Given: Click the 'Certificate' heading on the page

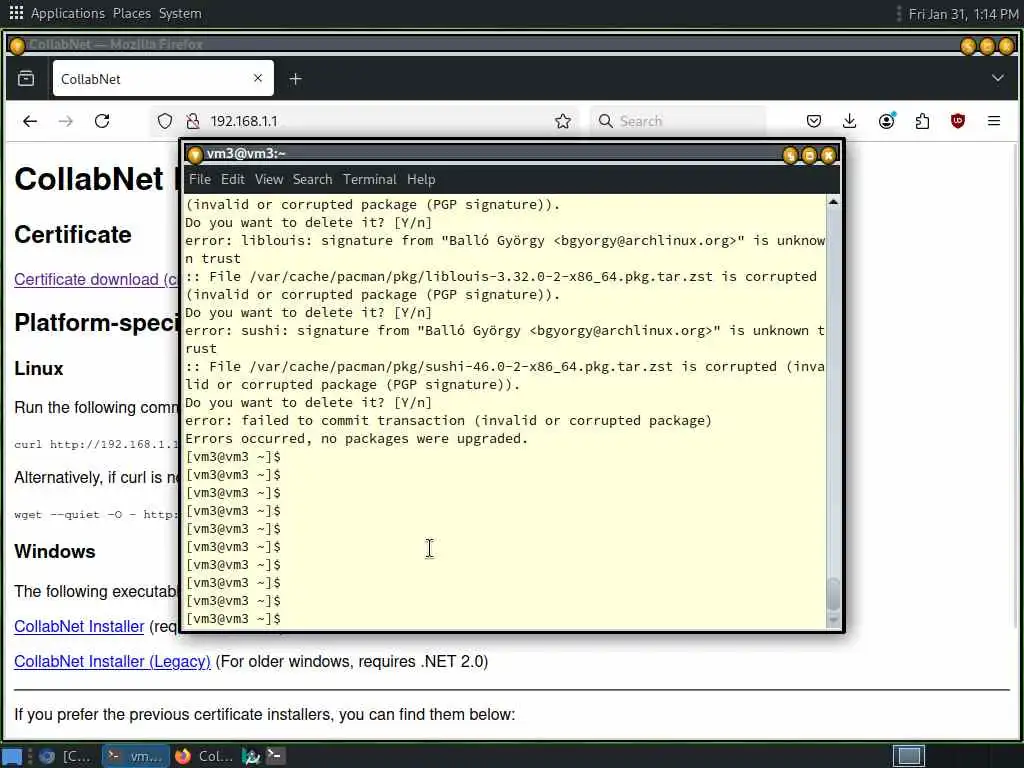Looking at the screenshot, I should tap(72, 235).
